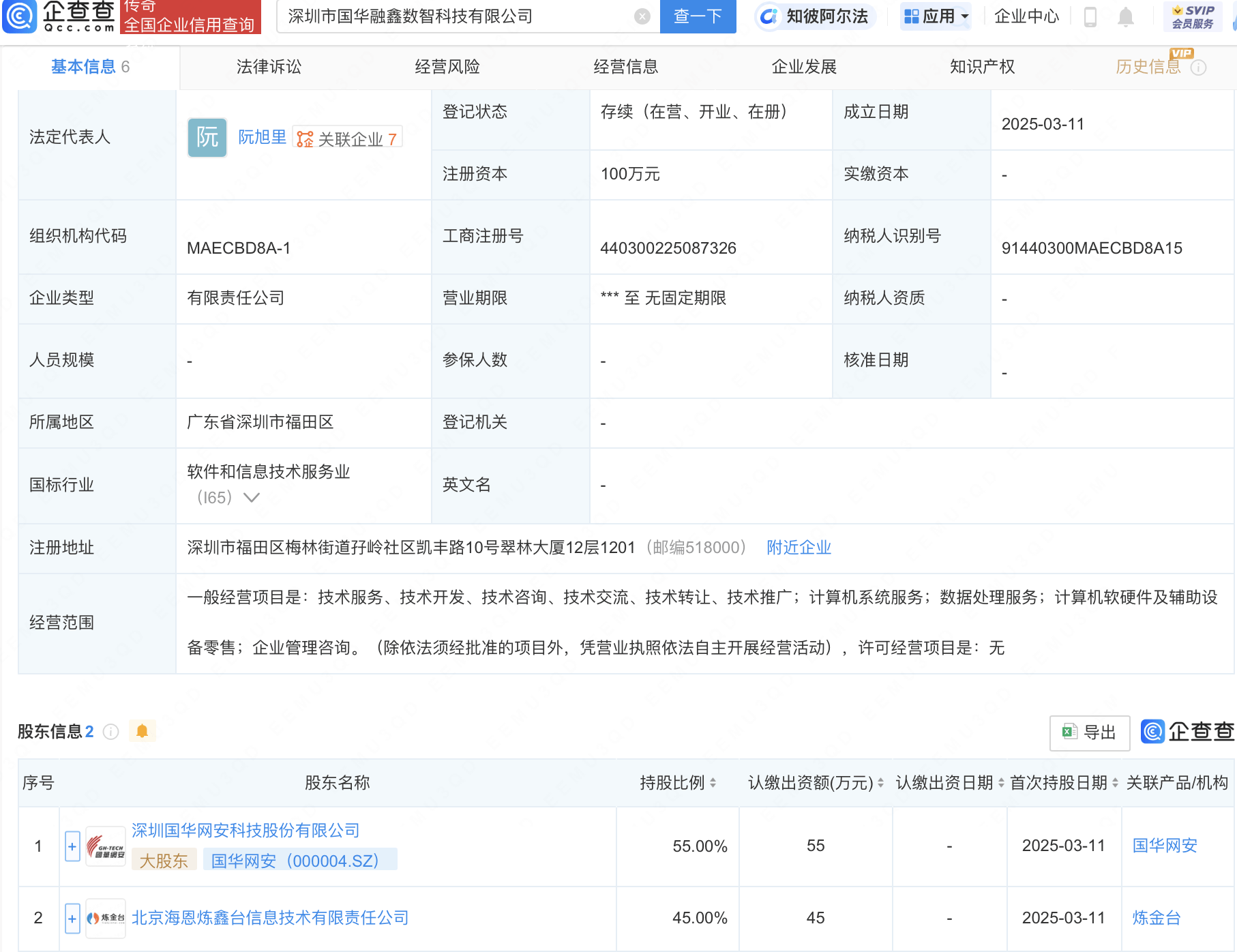Click the mobile phone icon
The width and height of the screenshot is (1237, 952).
1090,16
